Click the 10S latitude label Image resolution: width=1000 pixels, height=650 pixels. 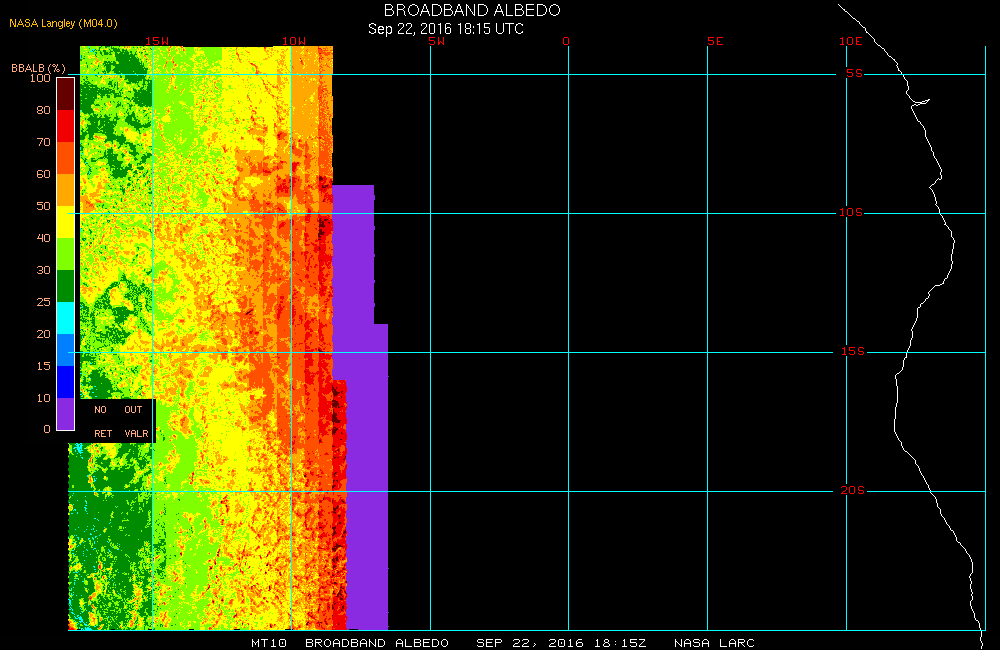coord(851,213)
